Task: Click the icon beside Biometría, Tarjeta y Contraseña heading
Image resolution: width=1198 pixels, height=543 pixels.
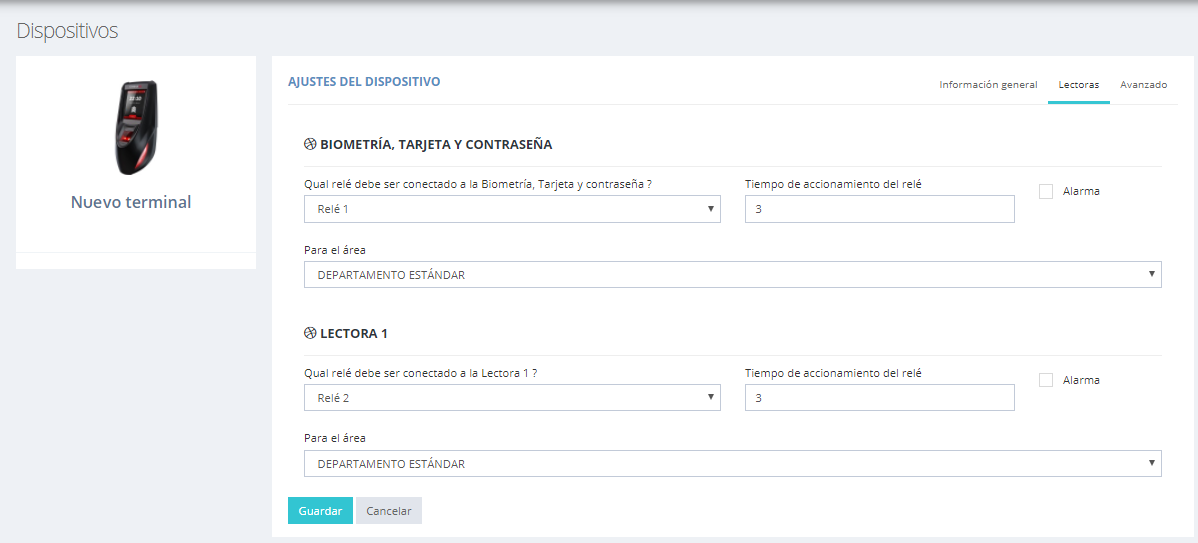Action: click(310, 144)
